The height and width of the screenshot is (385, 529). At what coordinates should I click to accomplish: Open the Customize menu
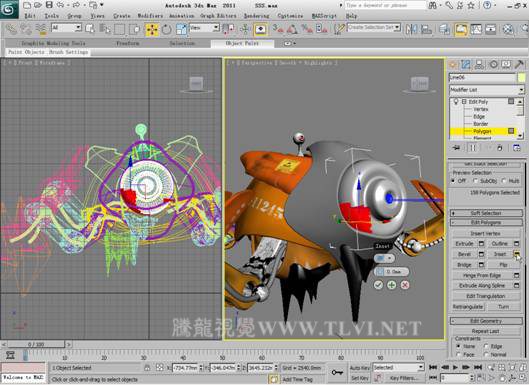(x=290, y=16)
